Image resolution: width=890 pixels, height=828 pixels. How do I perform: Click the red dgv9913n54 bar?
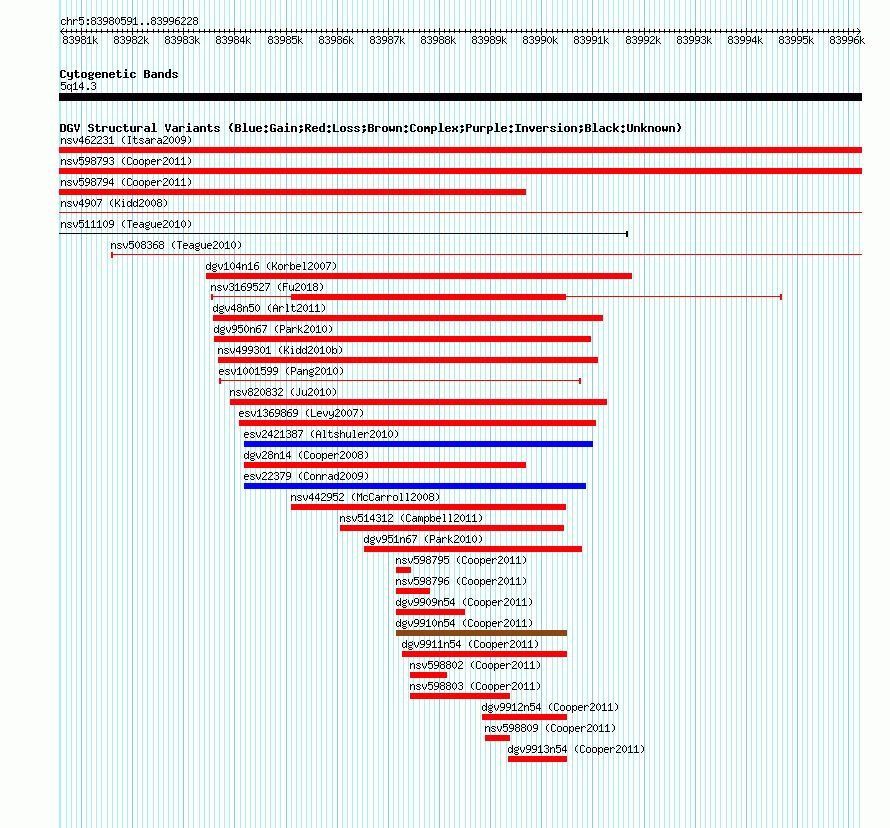pyautogui.click(x=538, y=759)
